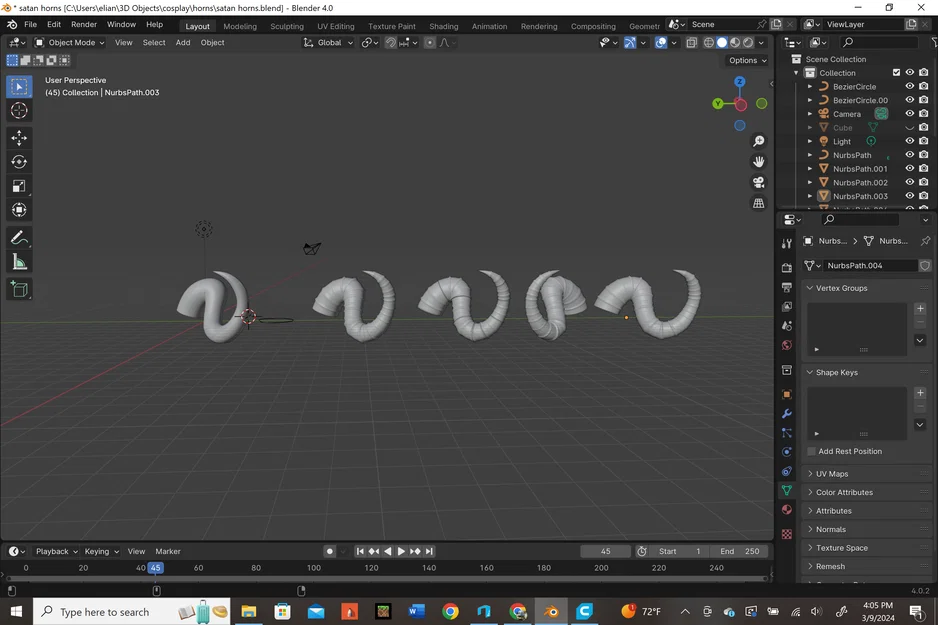
Task: Switch orthographic/perspective grid icon
Action: (x=759, y=203)
